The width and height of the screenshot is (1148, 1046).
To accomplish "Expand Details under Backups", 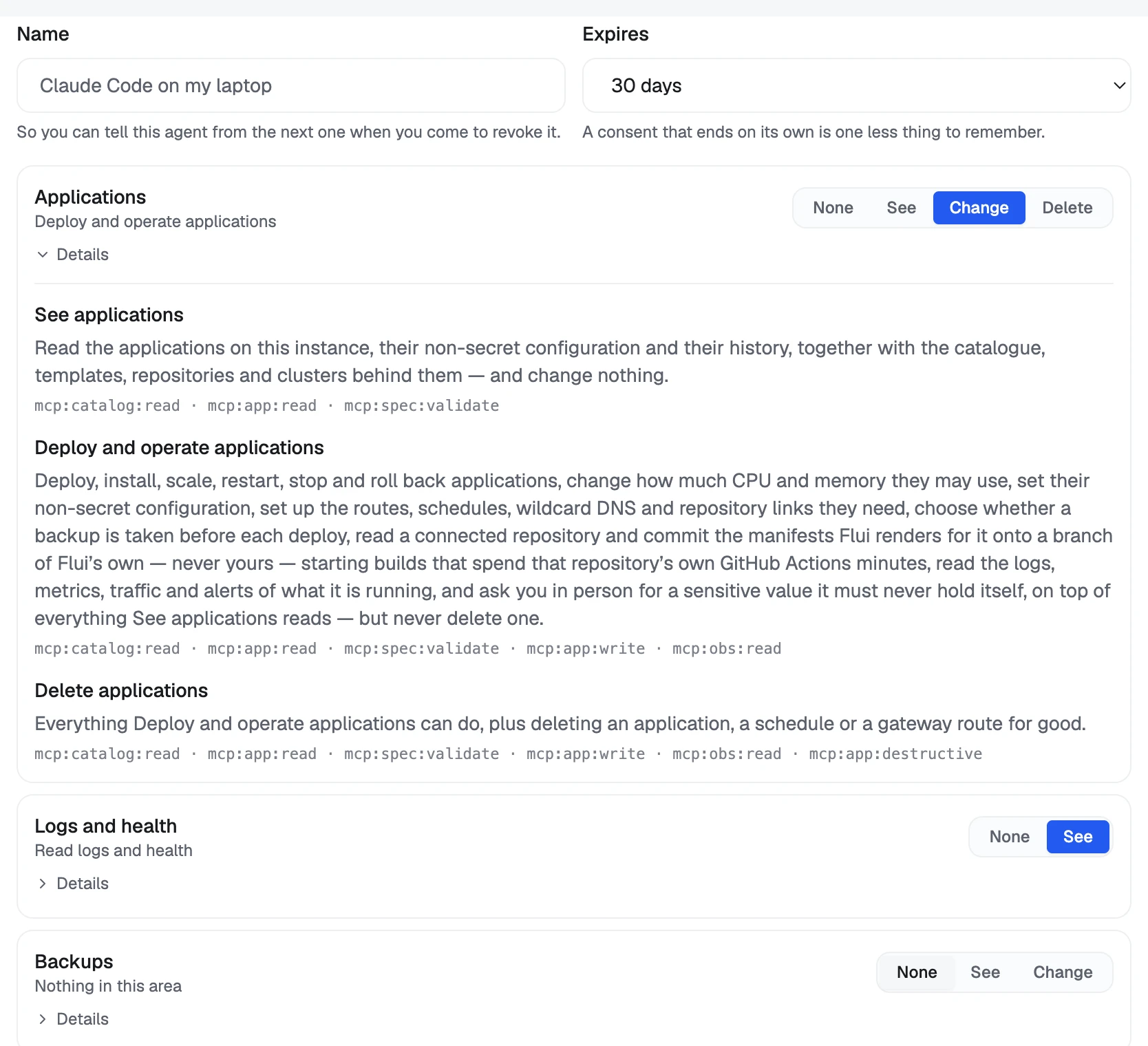I will pos(72,1019).
